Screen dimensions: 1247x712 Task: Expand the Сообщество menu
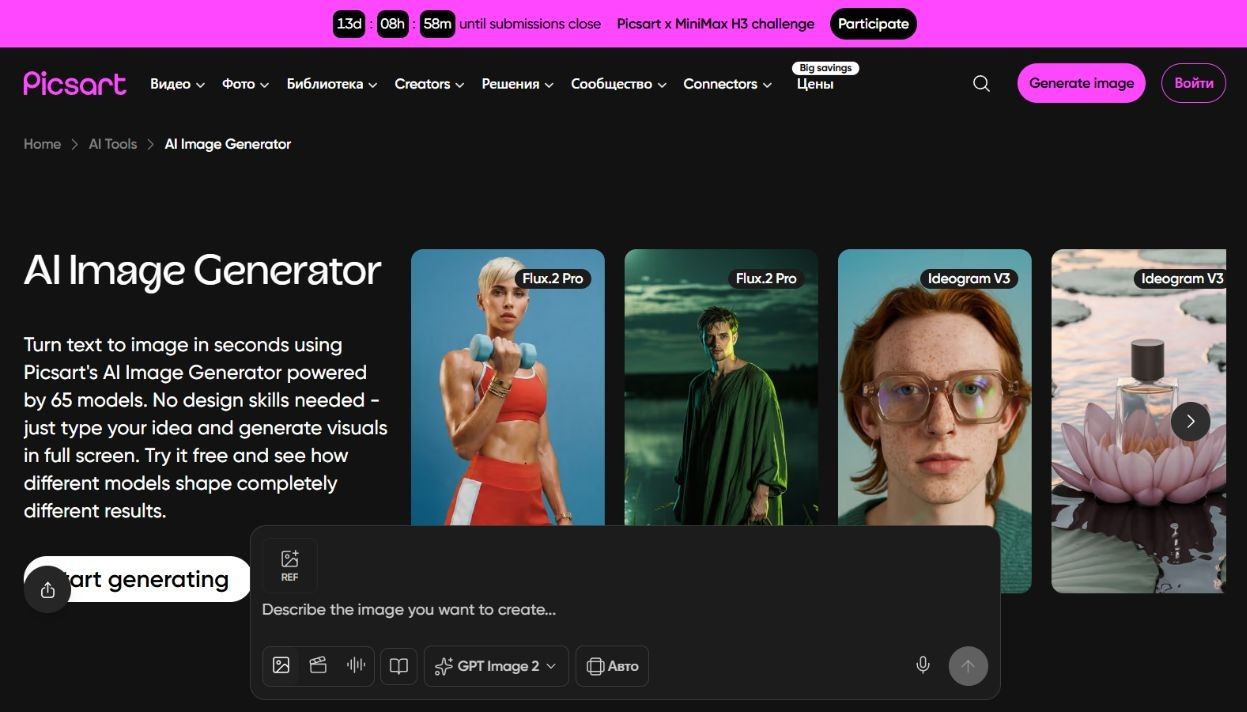(618, 84)
